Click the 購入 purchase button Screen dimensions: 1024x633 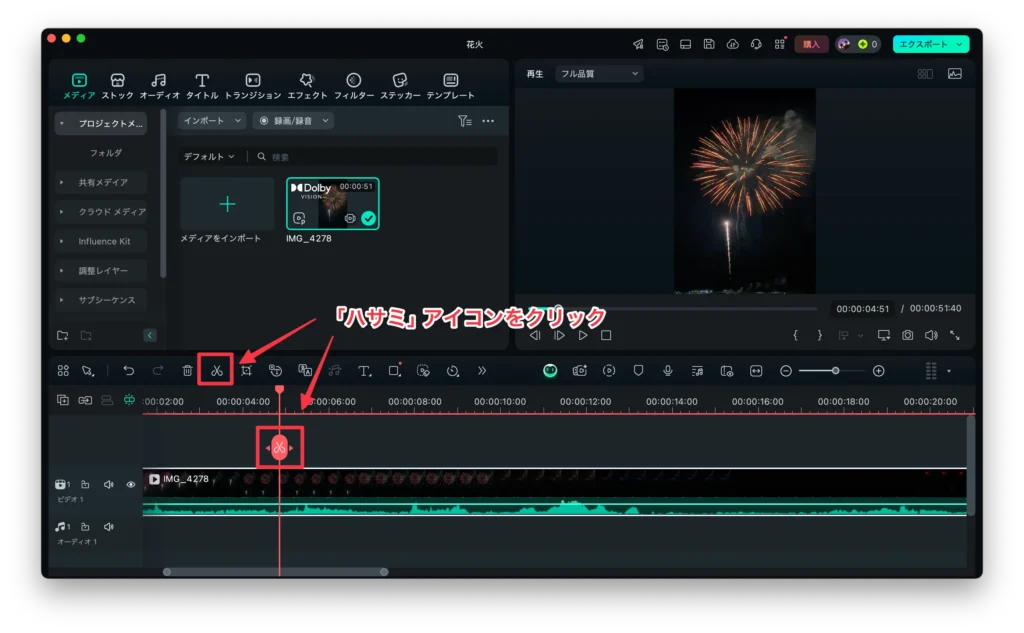coord(811,44)
